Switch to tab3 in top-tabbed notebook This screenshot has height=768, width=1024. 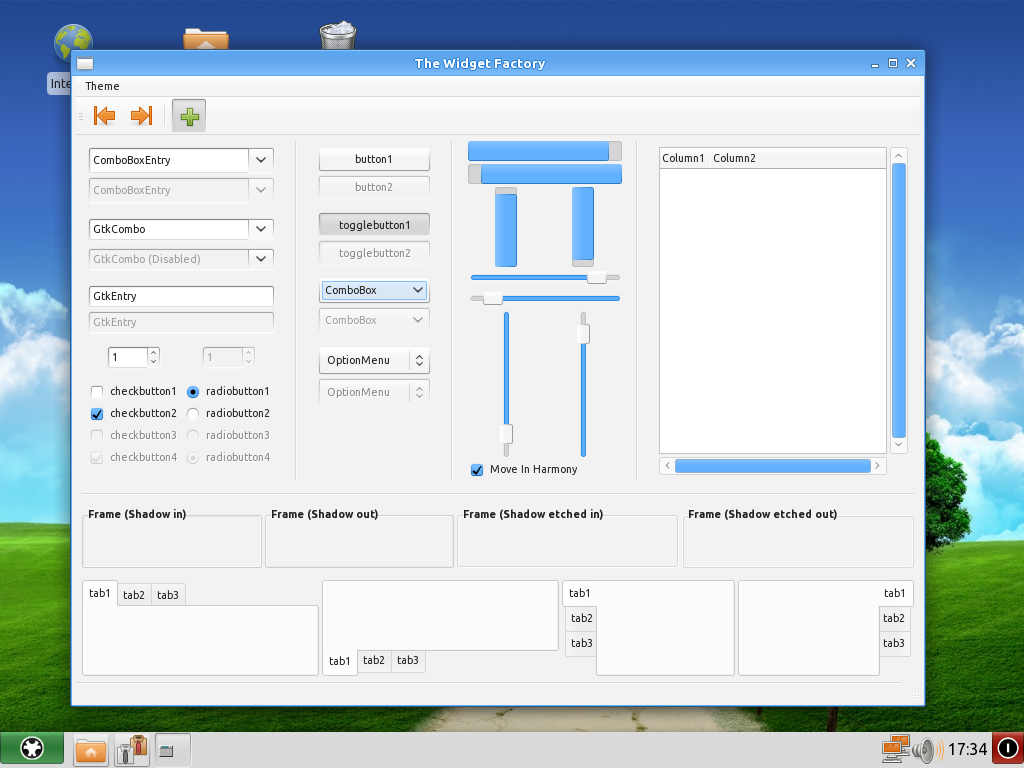168,595
